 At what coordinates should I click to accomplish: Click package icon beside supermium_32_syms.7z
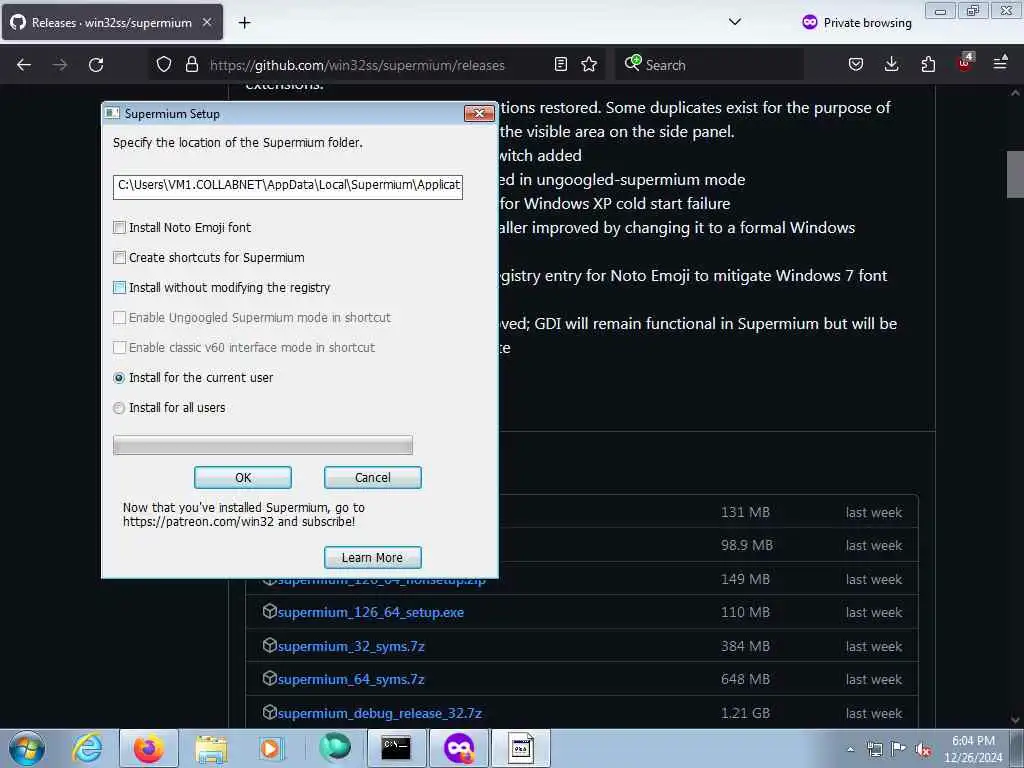pos(270,645)
